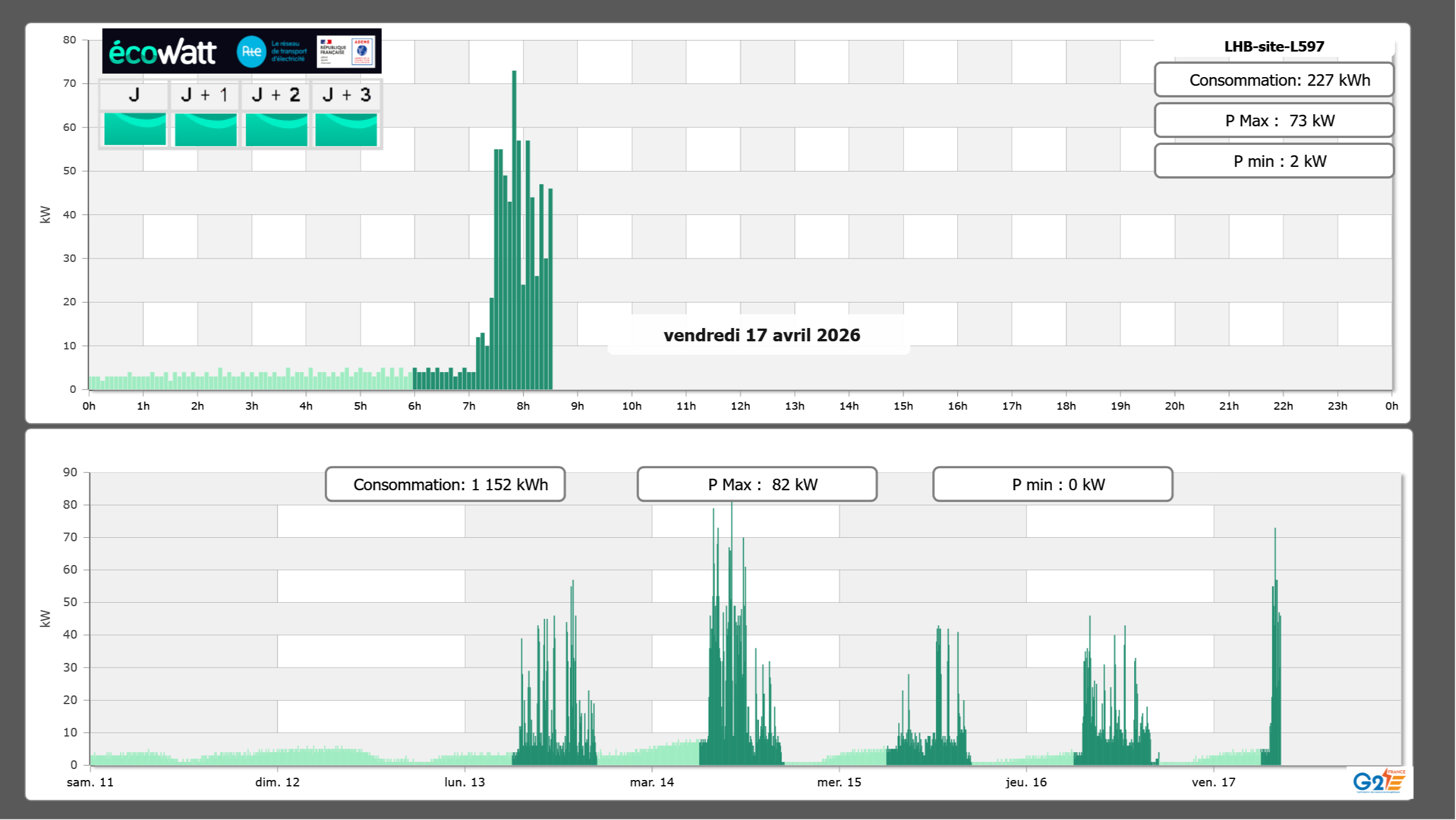
Task: Click the RTE round blue logo
Action: pos(251,52)
